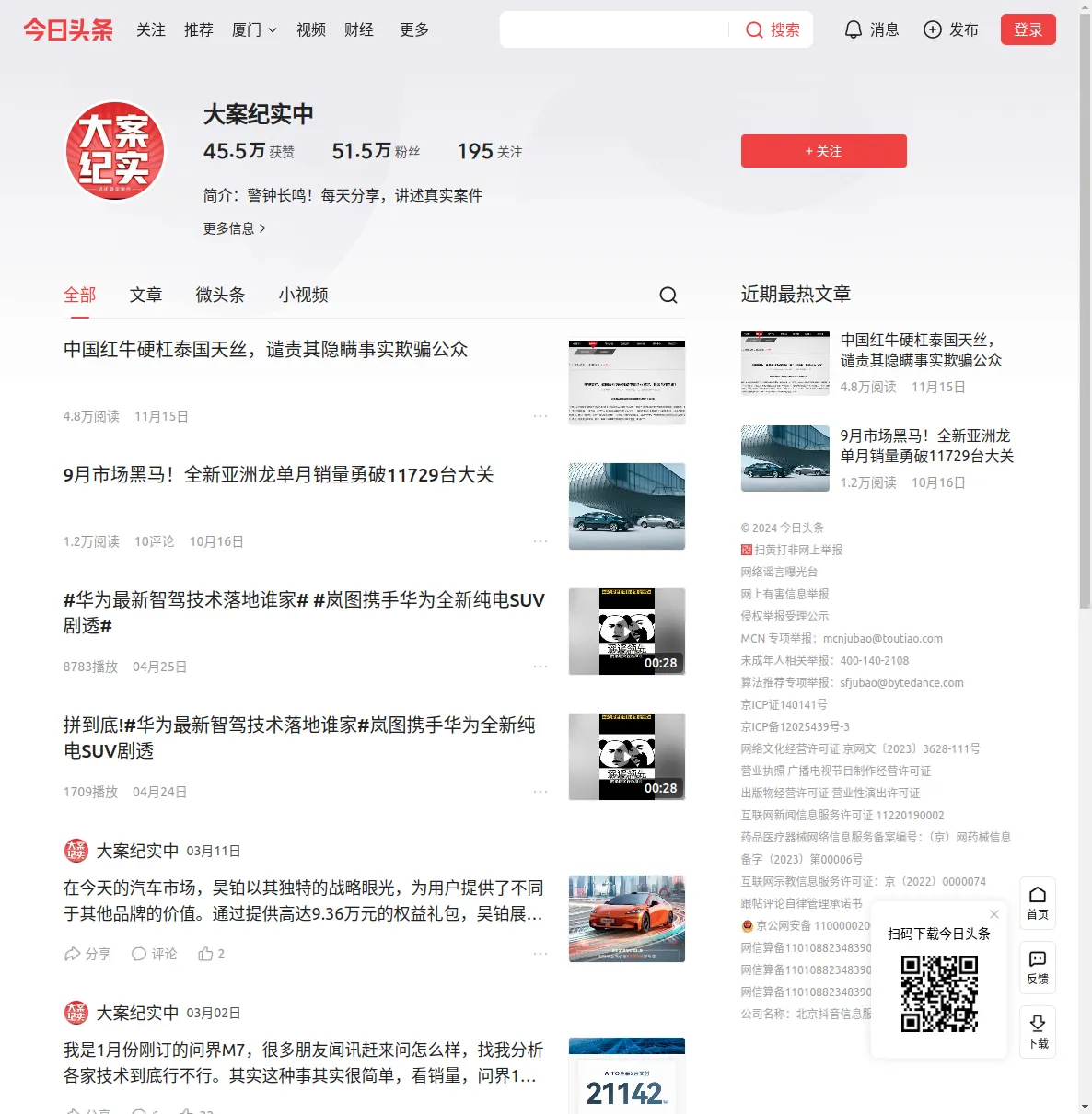Open 中国红牛 thumbnail in 近期最热文章
Image resolution: width=1092 pixels, height=1114 pixels.
(x=785, y=363)
